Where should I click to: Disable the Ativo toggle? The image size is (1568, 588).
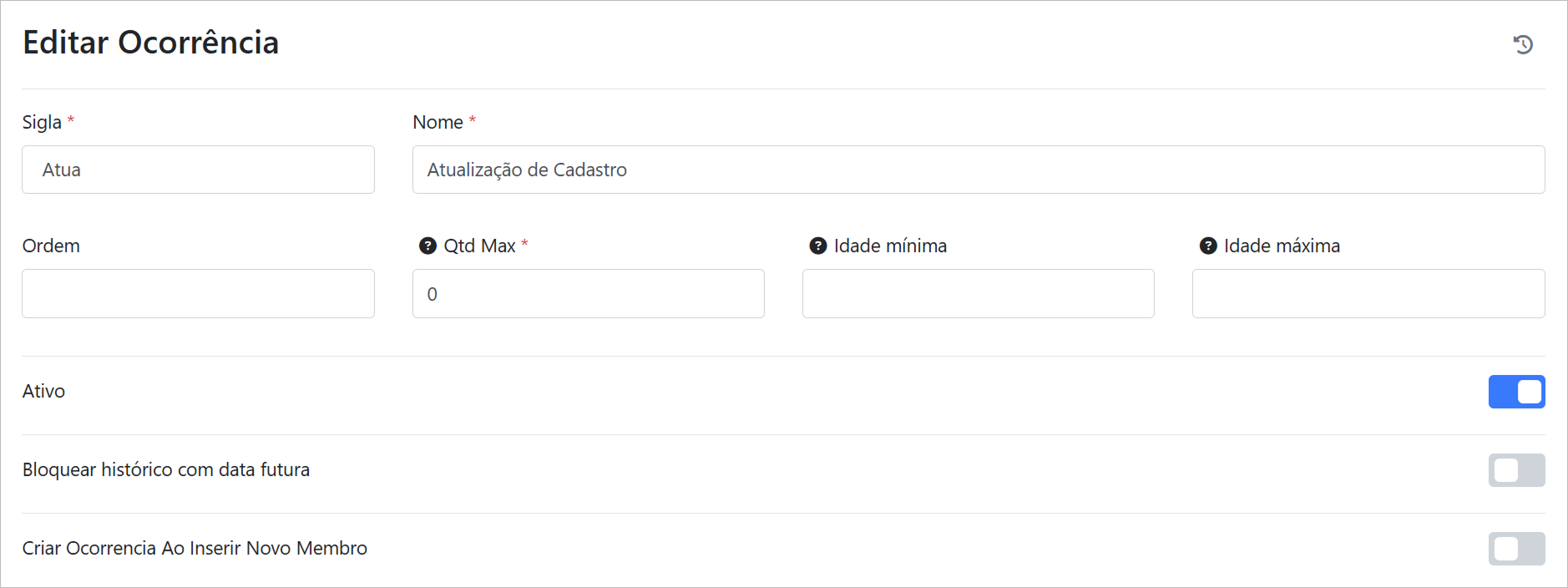point(1516,392)
